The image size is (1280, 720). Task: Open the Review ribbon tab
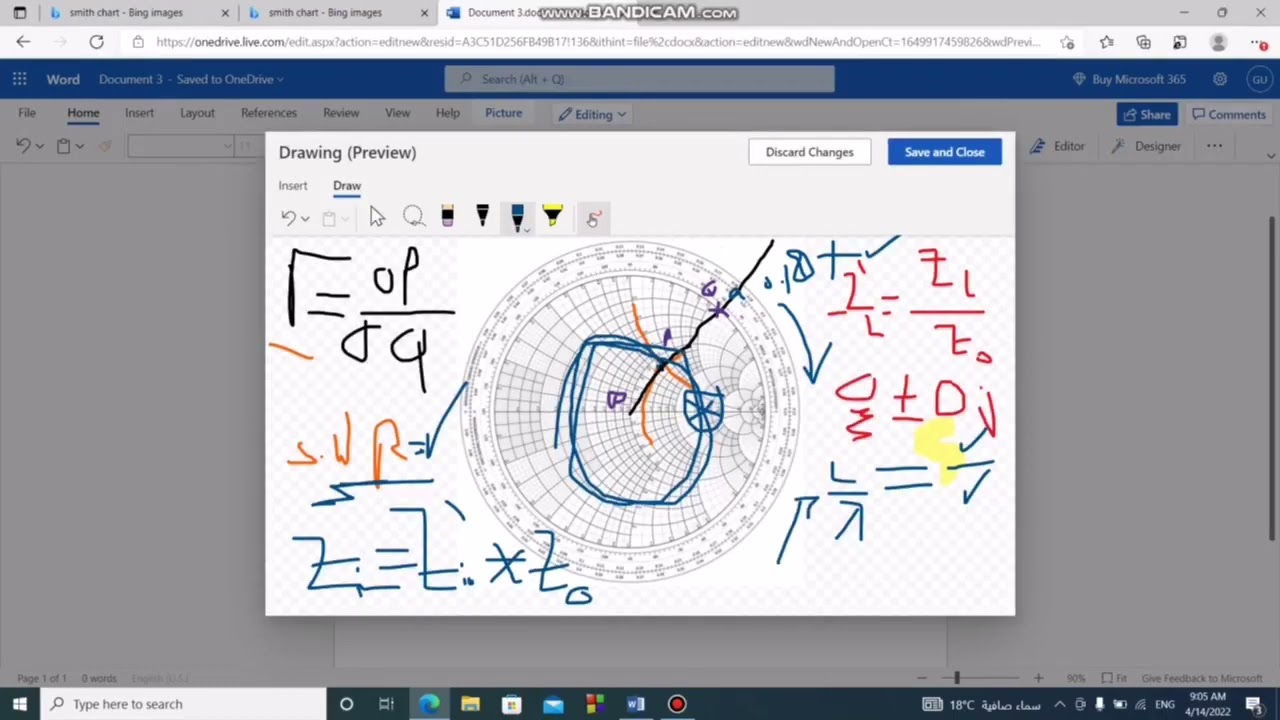click(x=341, y=113)
